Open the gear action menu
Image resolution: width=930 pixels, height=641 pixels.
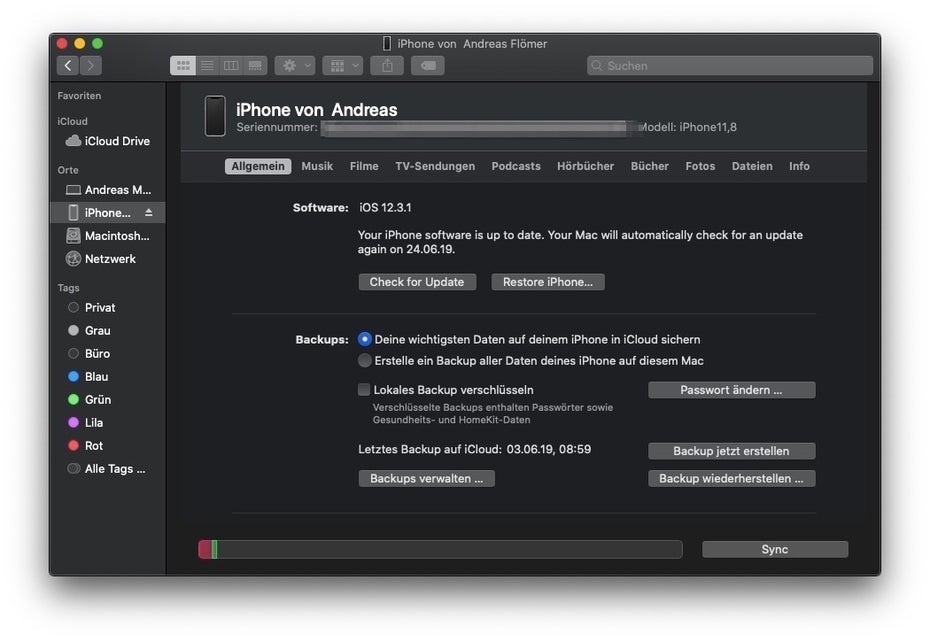coord(295,65)
